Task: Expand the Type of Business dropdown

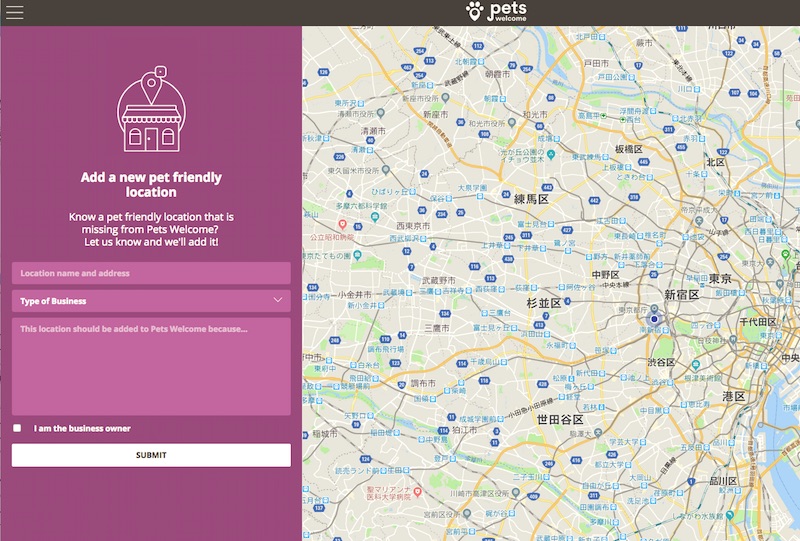Action: coord(151,301)
